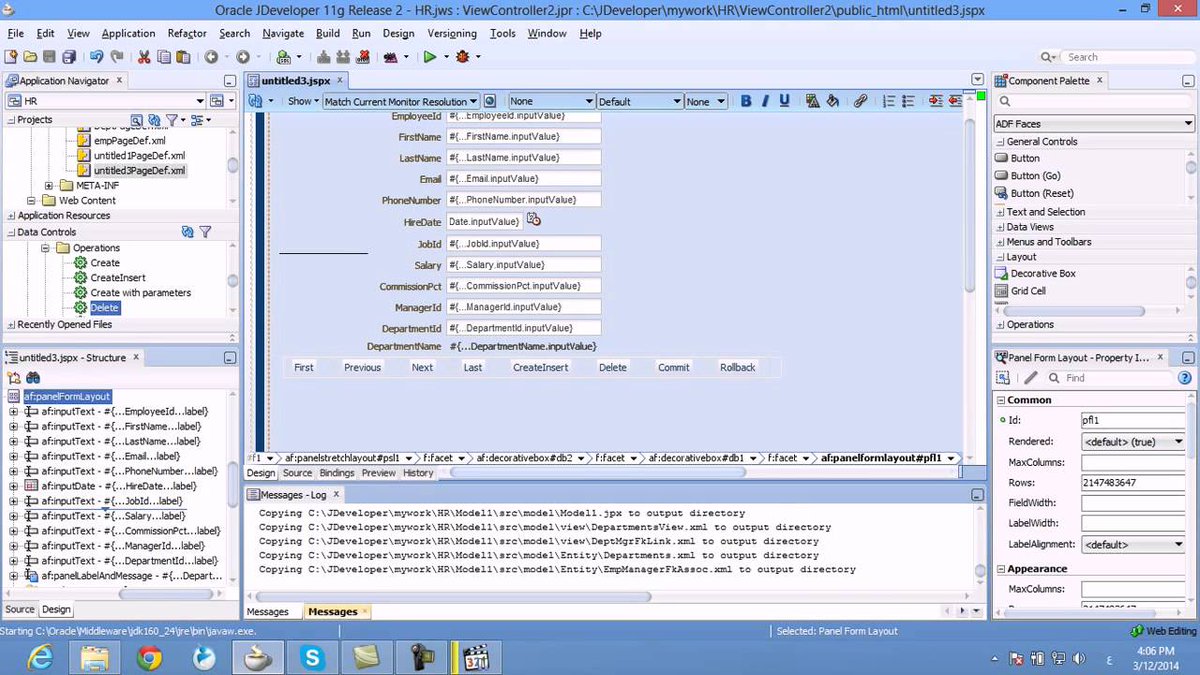Apply Italic formatting in editor toolbar
This screenshot has height=675, width=1200.
click(765, 101)
